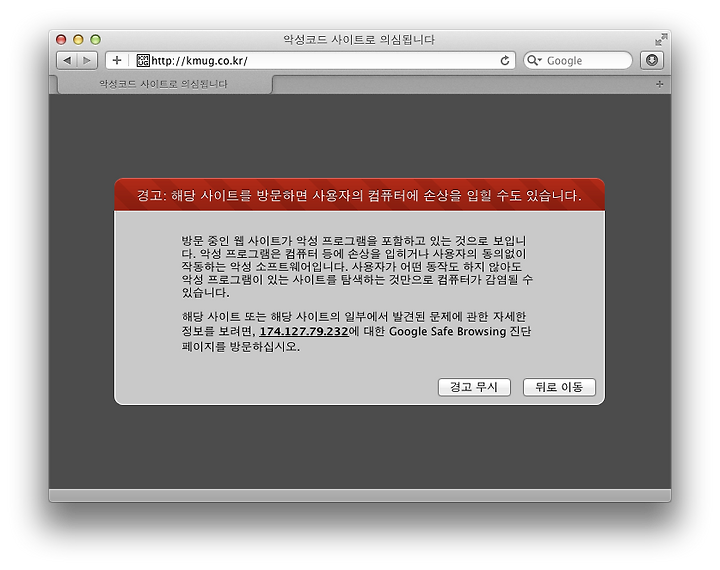The height and width of the screenshot is (570, 720).
Task: Focus the Google search field
Action: [x=578, y=61]
